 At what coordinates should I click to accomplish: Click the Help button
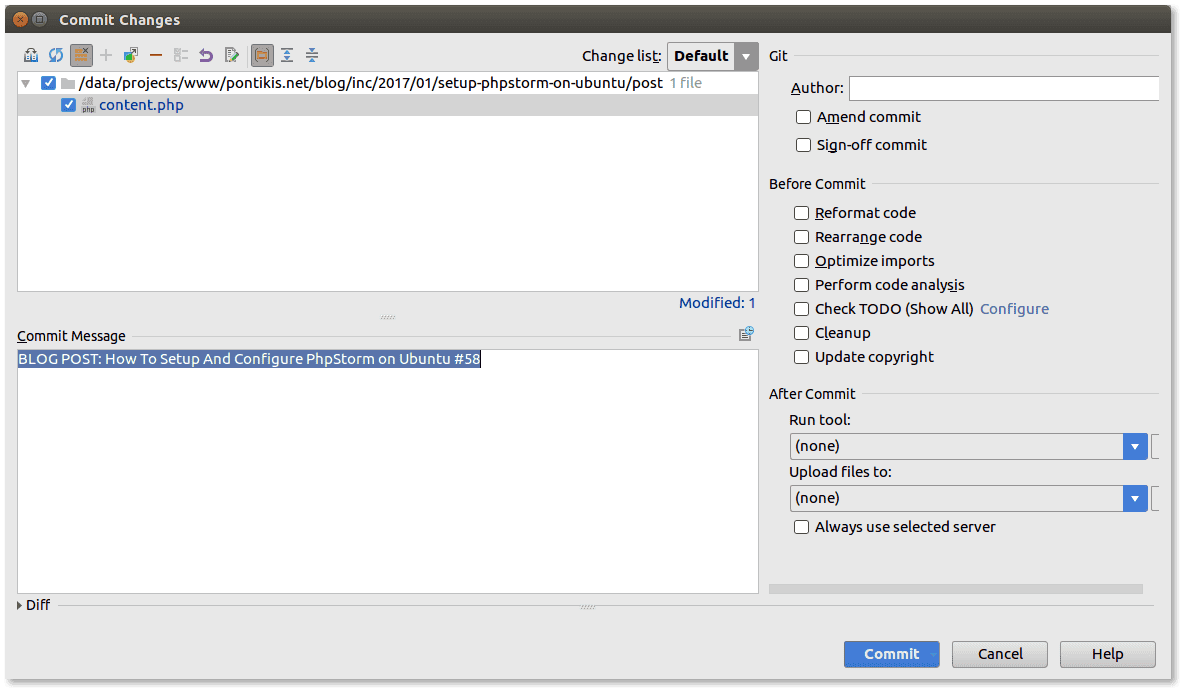click(x=1107, y=655)
